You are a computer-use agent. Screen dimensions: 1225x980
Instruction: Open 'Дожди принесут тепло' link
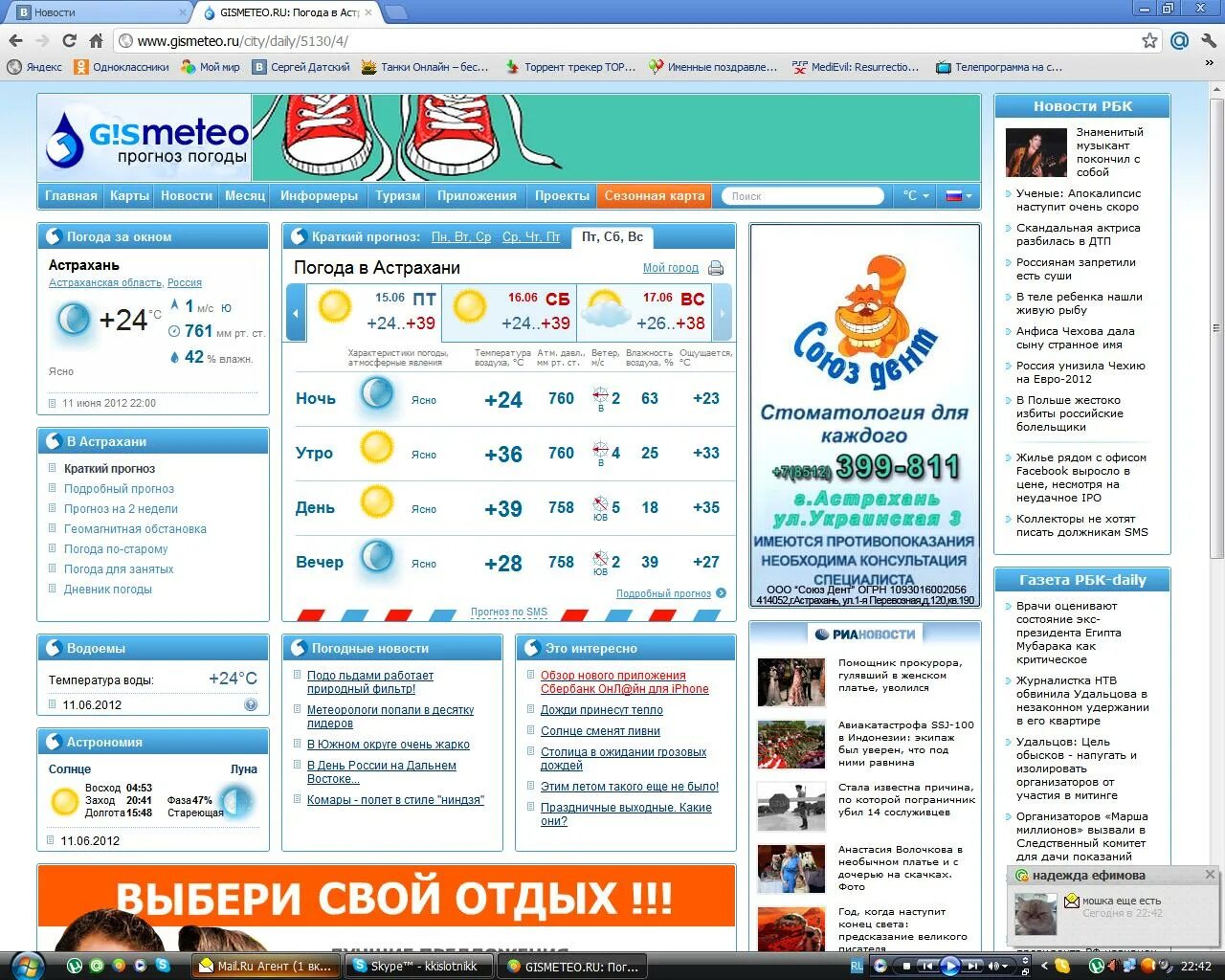[x=602, y=710]
